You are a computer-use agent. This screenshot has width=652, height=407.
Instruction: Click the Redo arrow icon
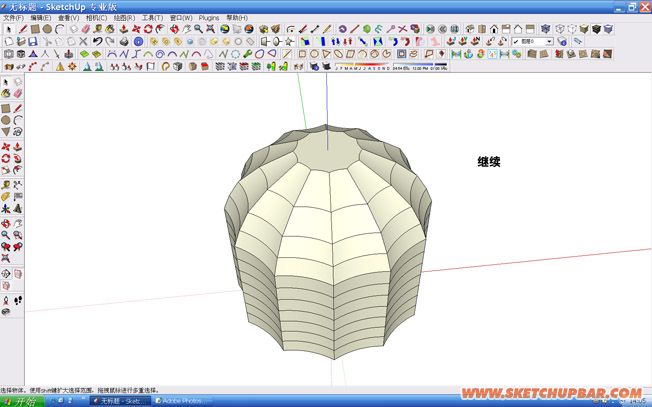tap(109, 41)
